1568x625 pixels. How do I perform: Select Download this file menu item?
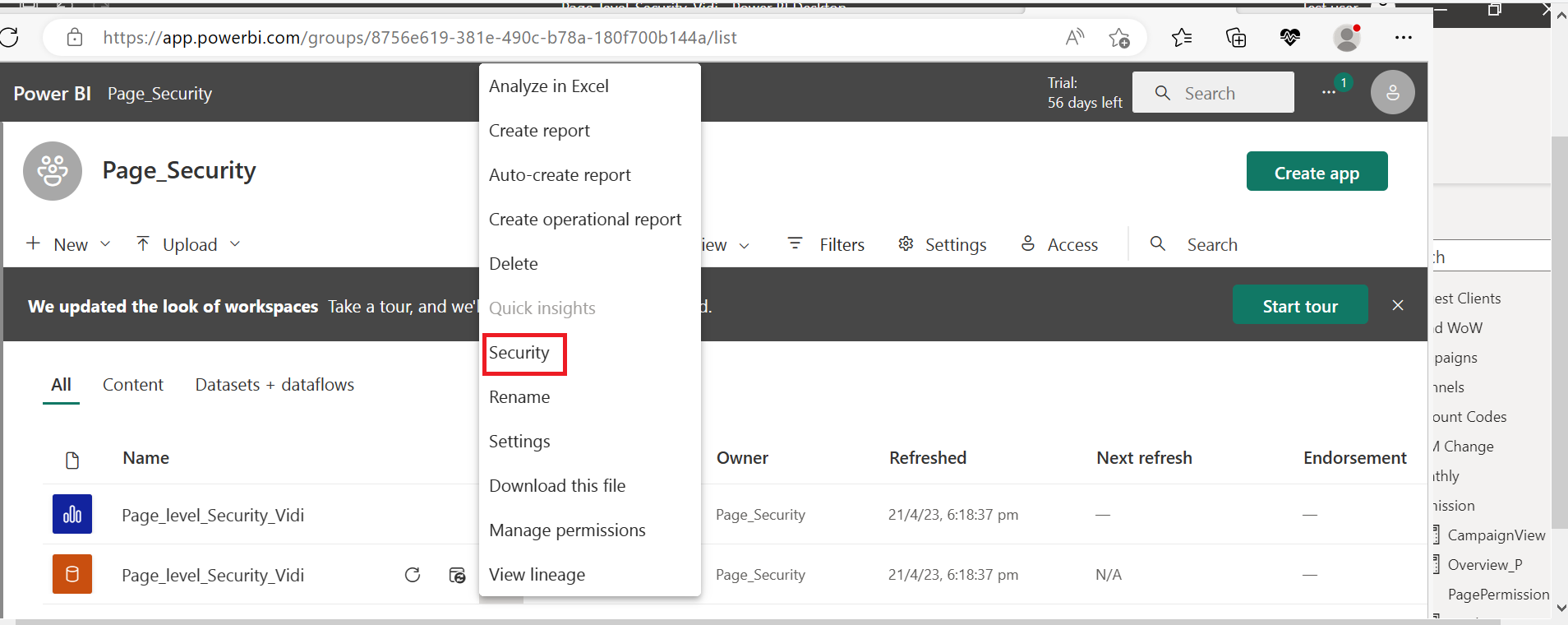(590, 486)
